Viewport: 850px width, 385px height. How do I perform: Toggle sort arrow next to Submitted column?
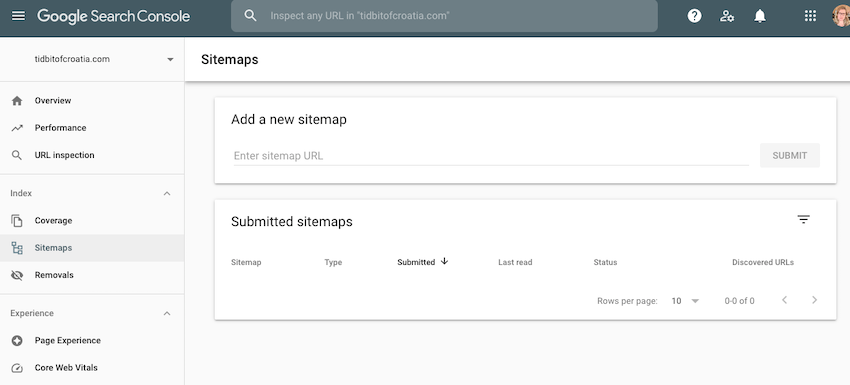pyautogui.click(x=445, y=261)
